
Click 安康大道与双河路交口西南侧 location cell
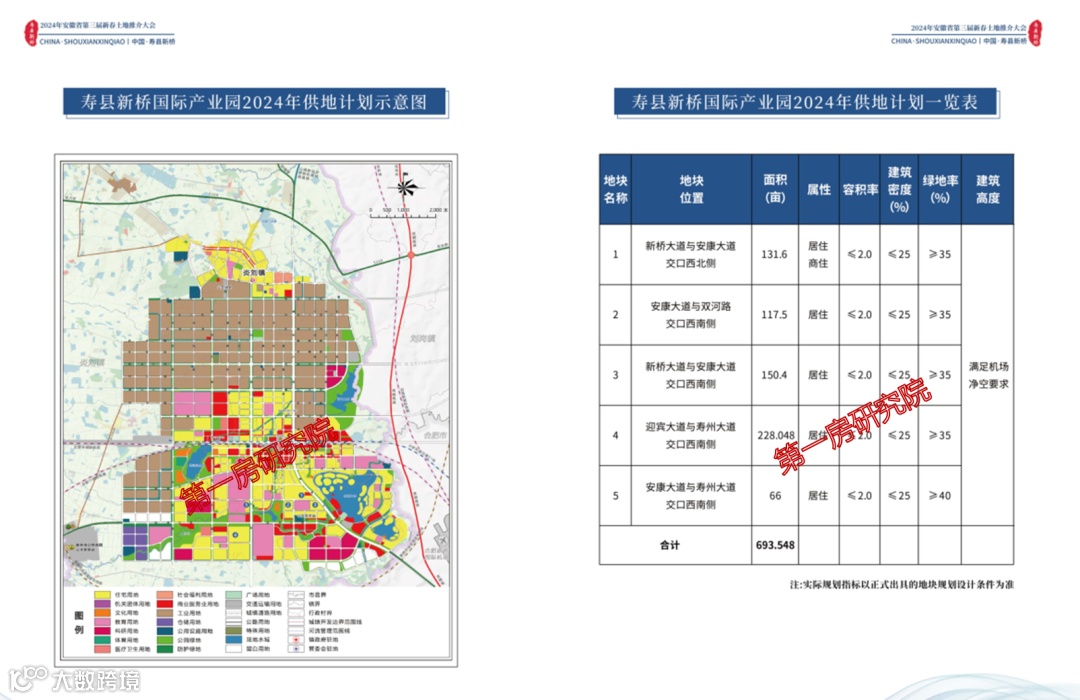click(x=690, y=315)
